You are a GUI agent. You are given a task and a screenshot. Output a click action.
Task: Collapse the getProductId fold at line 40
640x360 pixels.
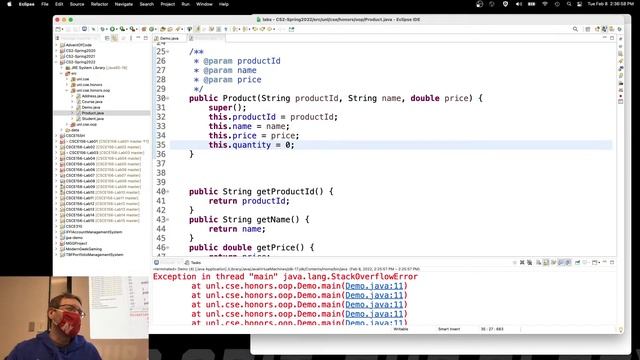[x=168, y=191]
